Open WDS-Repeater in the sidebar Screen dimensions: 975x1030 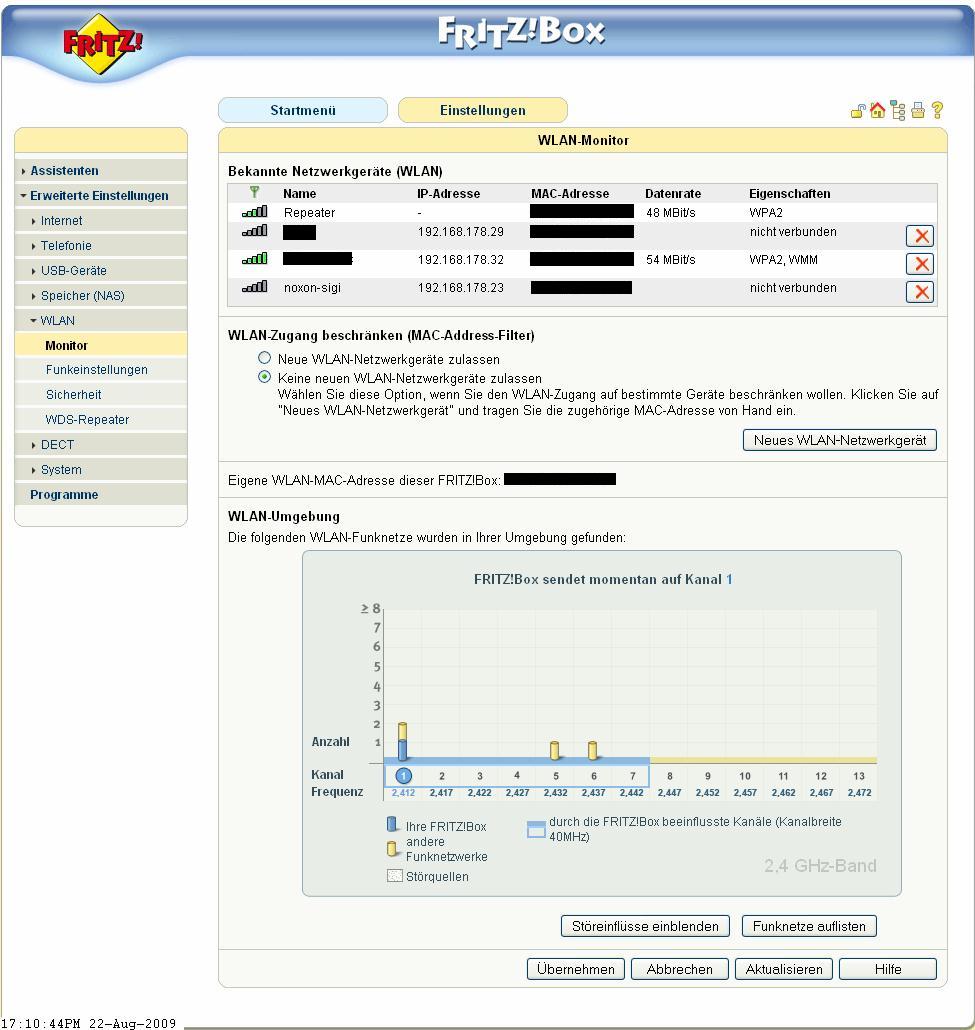(x=87, y=420)
